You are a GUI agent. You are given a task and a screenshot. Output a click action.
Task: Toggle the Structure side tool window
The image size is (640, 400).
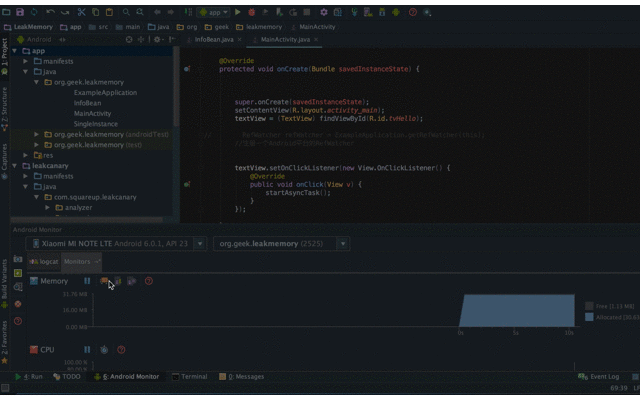coord(4,109)
